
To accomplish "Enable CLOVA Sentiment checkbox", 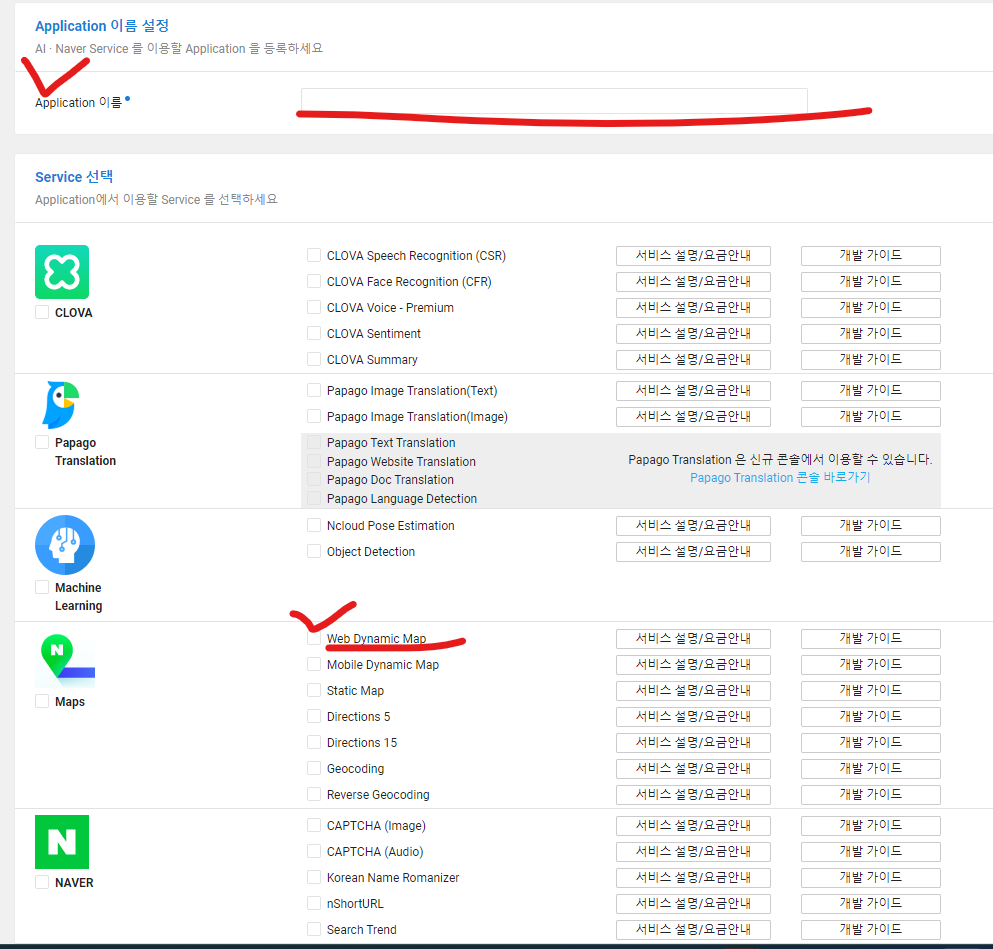I will click(x=313, y=333).
